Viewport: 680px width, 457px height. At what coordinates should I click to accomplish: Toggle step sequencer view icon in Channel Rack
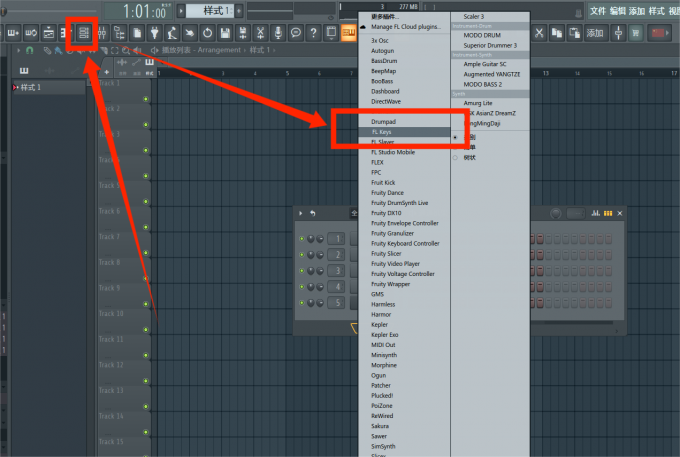pyautogui.click(x=608, y=213)
